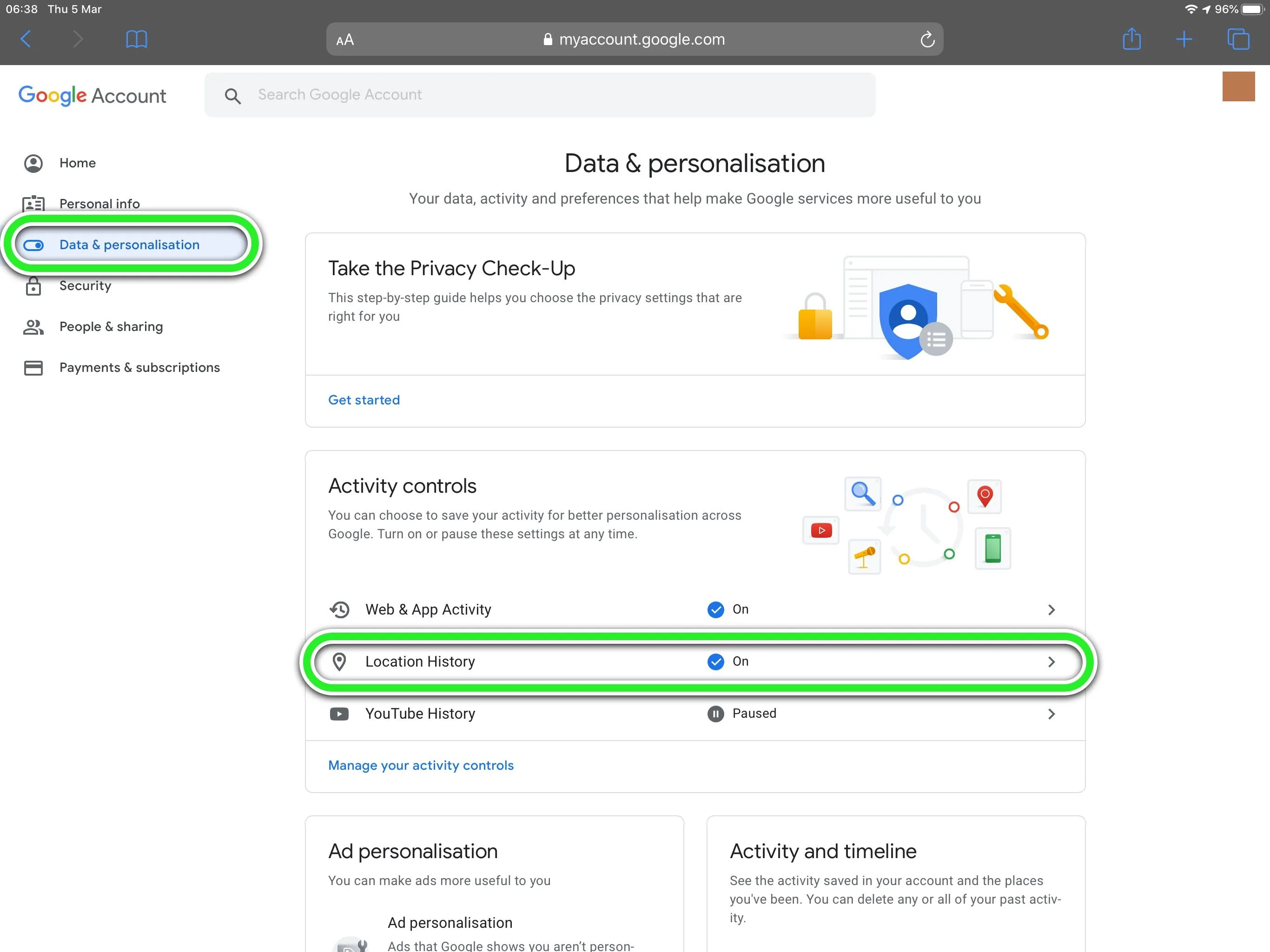Reload the page with the refresh icon
The width and height of the screenshot is (1270, 952).
(x=927, y=39)
